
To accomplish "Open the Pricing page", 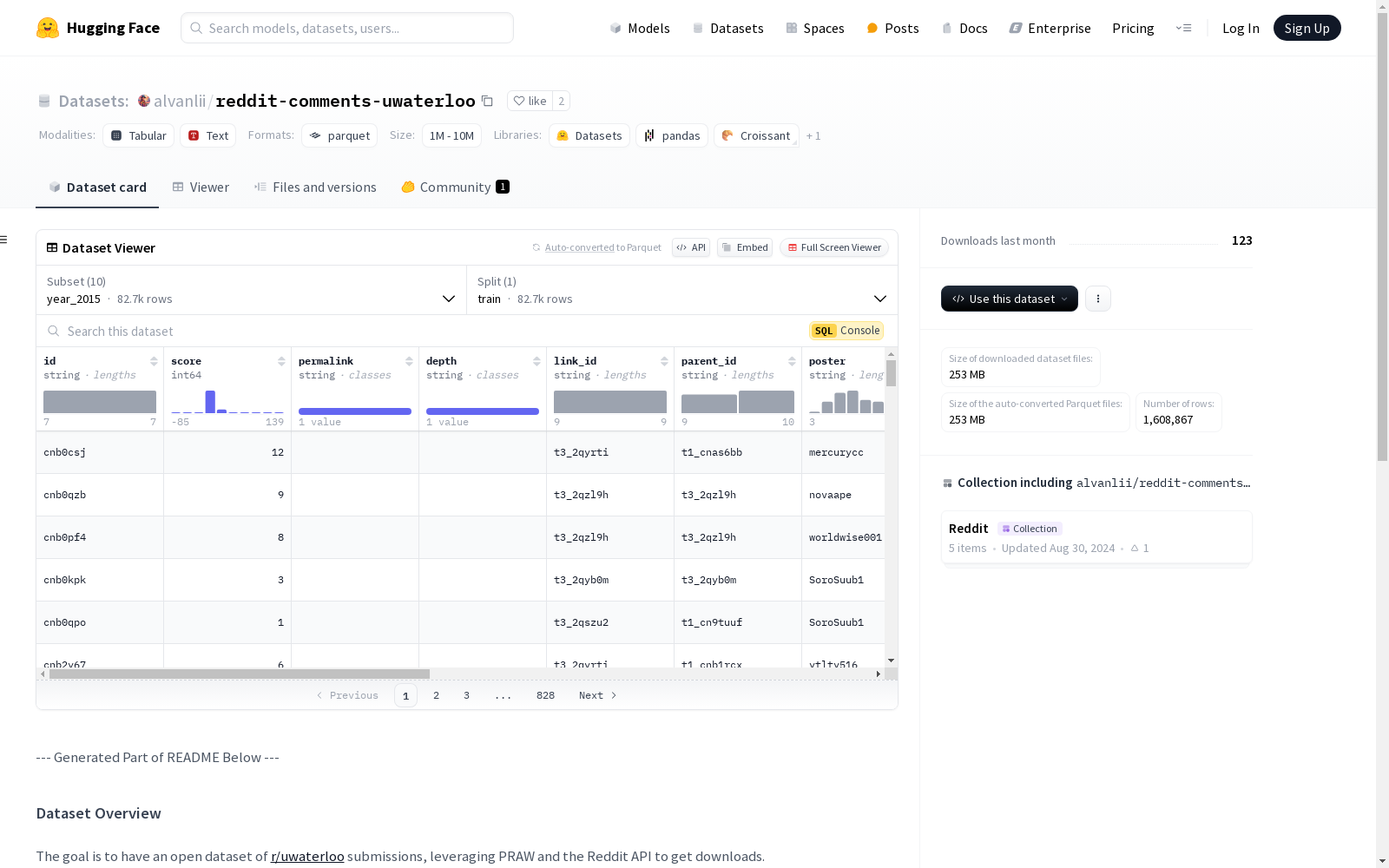I will click(x=1133, y=28).
